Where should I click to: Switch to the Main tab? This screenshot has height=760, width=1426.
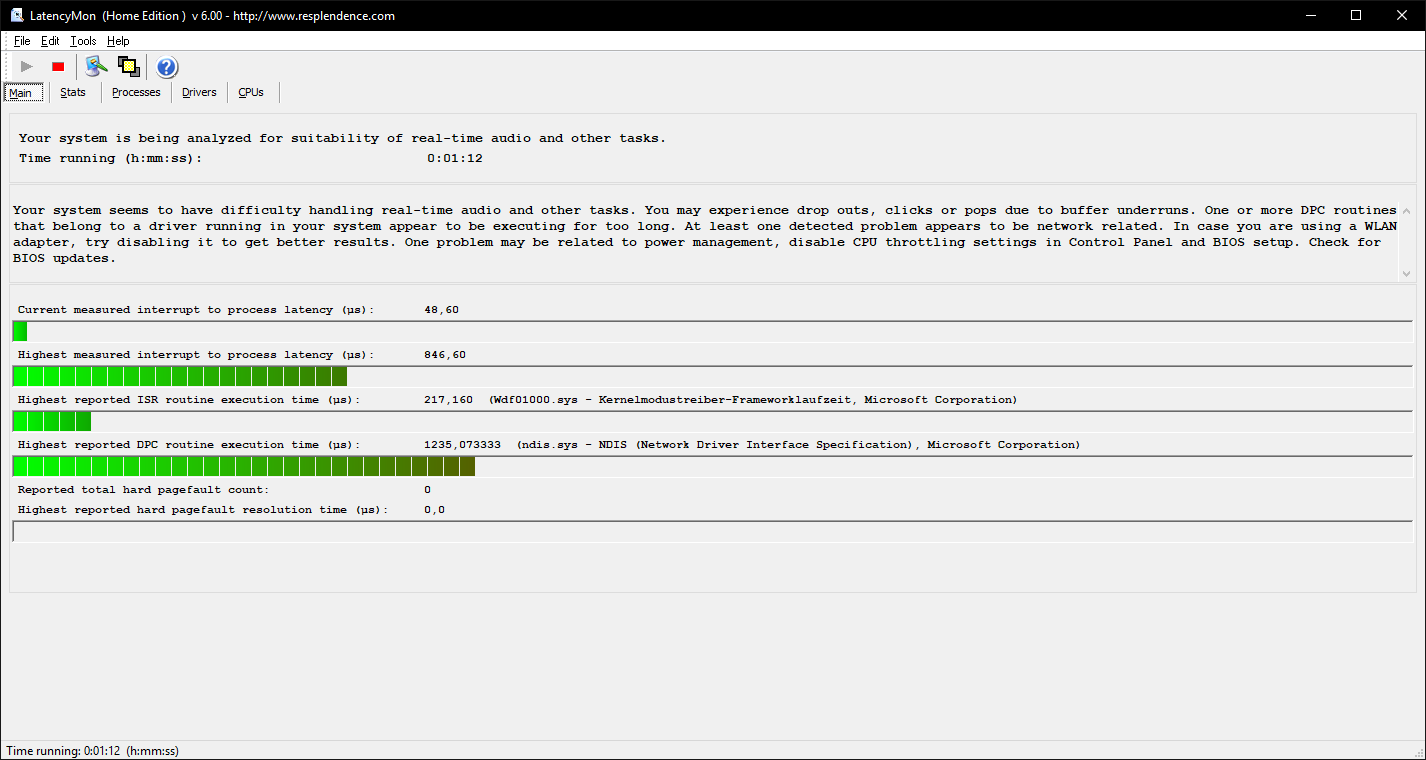pyautogui.click(x=21, y=93)
